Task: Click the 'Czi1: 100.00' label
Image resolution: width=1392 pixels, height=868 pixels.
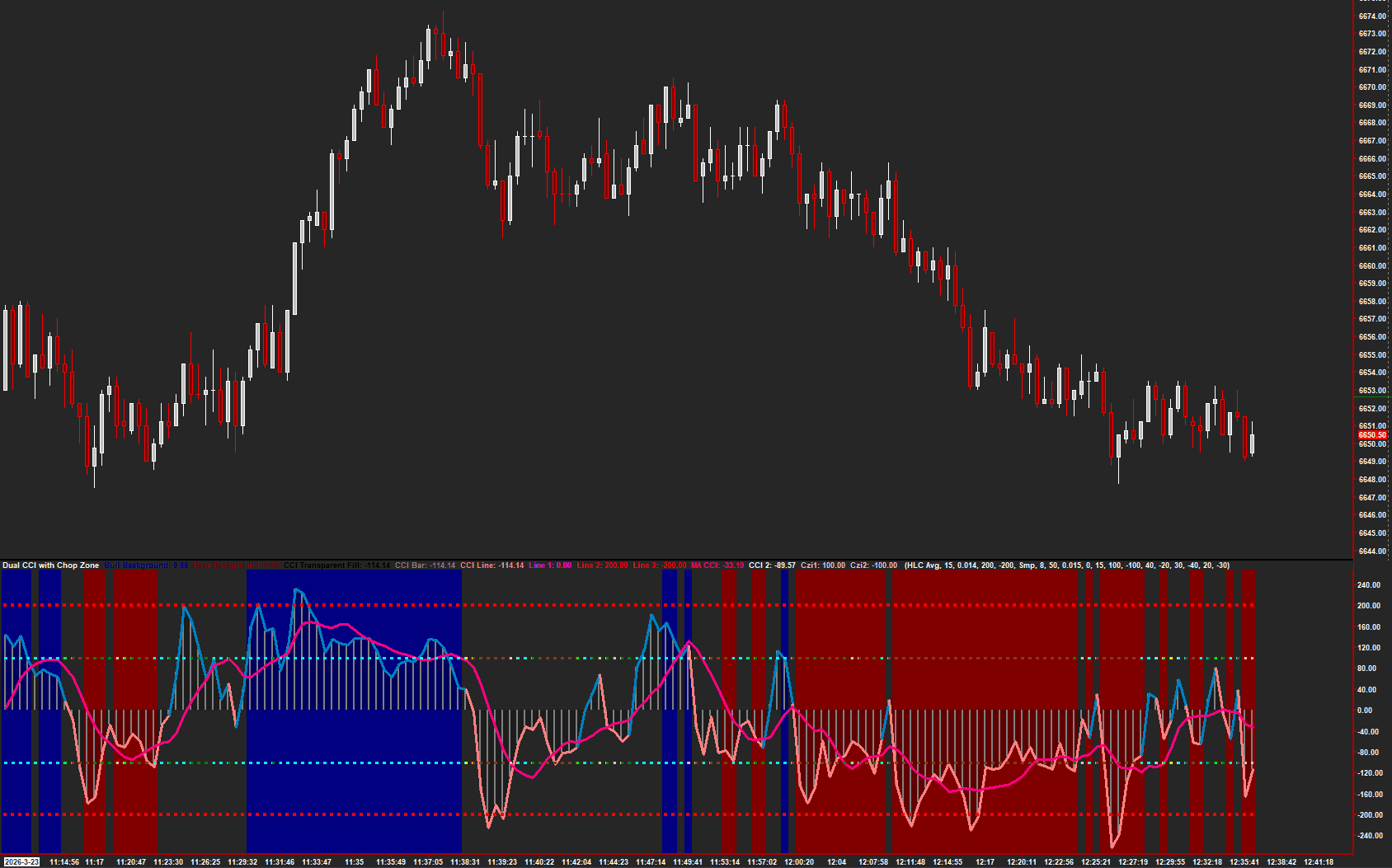Action: [823, 565]
